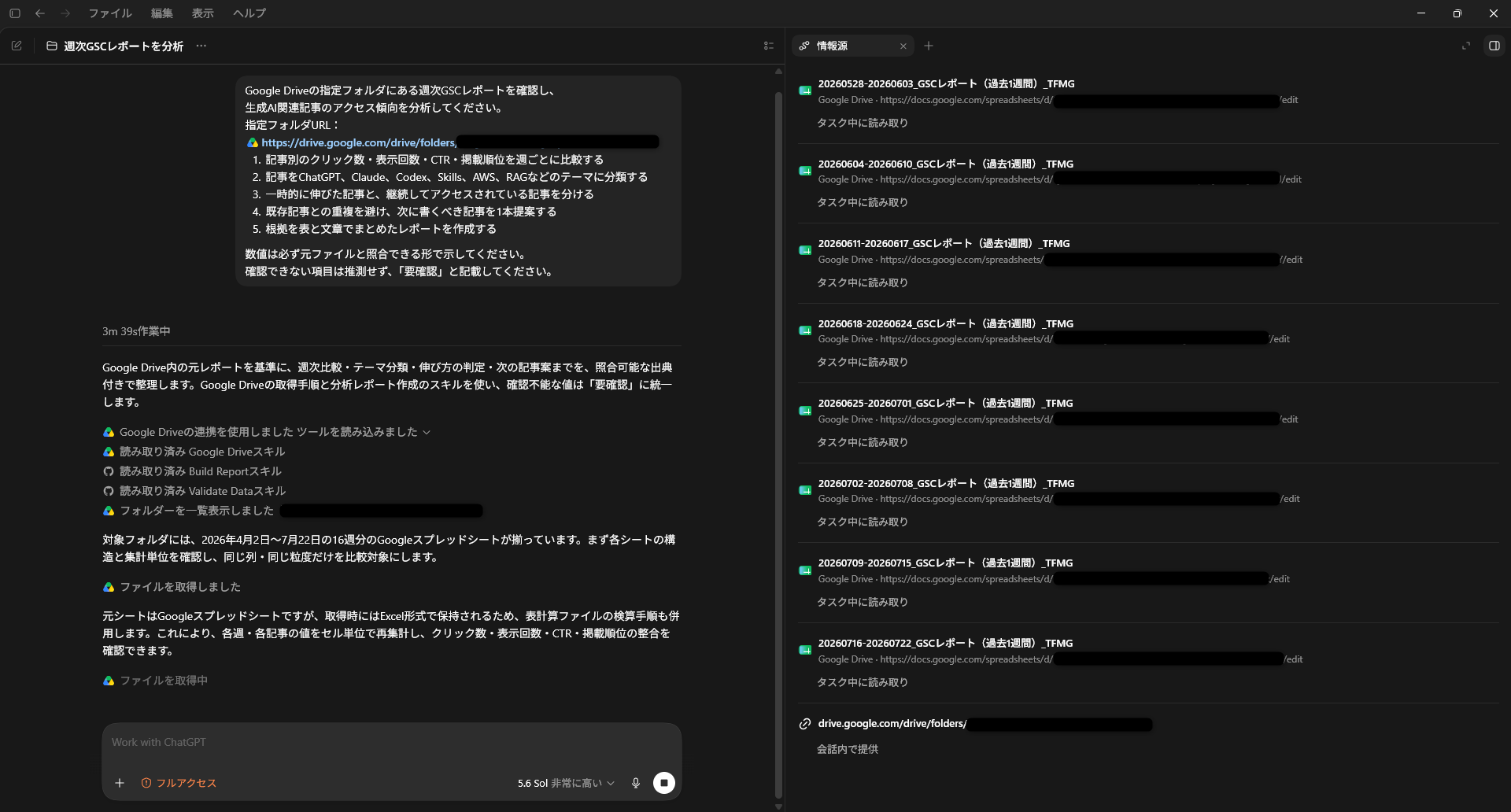
Task: Click the link icon in 情報源 tab
Action: tap(804, 46)
